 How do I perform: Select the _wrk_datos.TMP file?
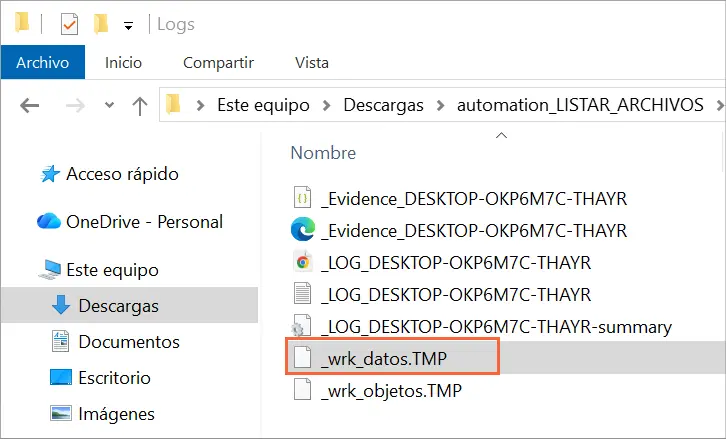pyautogui.click(x=394, y=357)
